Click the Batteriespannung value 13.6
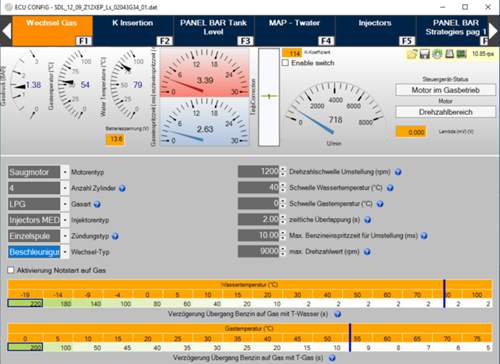The width and height of the screenshot is (500, 364). pyautogui.click(x=115, y=139)
